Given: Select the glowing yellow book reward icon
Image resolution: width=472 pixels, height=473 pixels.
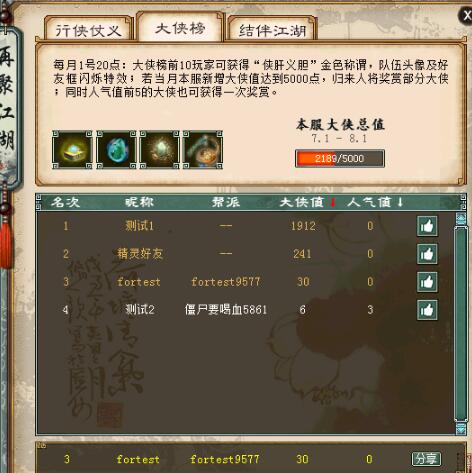Looking at the screenshot, I should [x=72, y=150].
